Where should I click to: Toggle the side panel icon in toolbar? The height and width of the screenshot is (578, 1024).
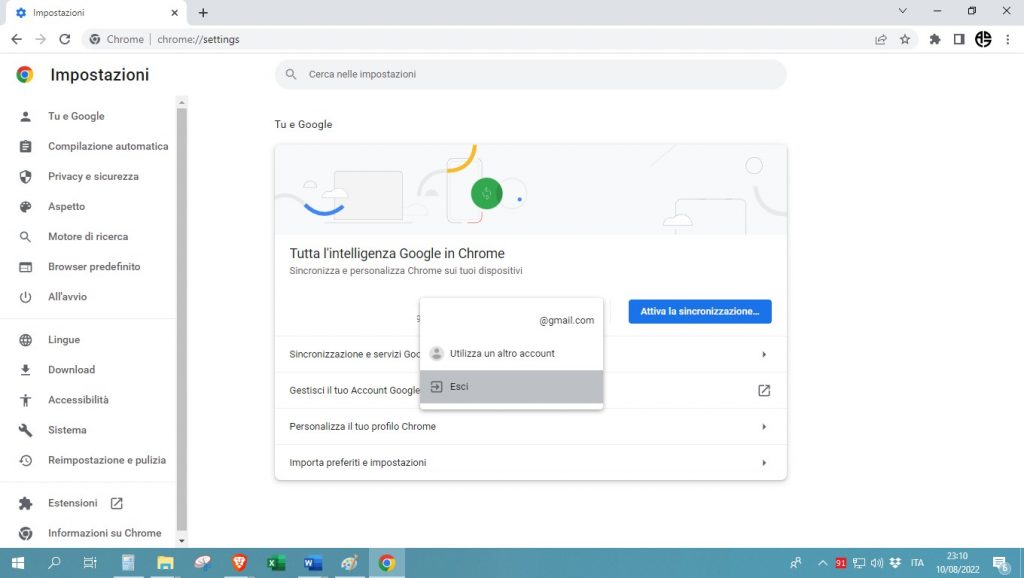(x=959, y=40)
